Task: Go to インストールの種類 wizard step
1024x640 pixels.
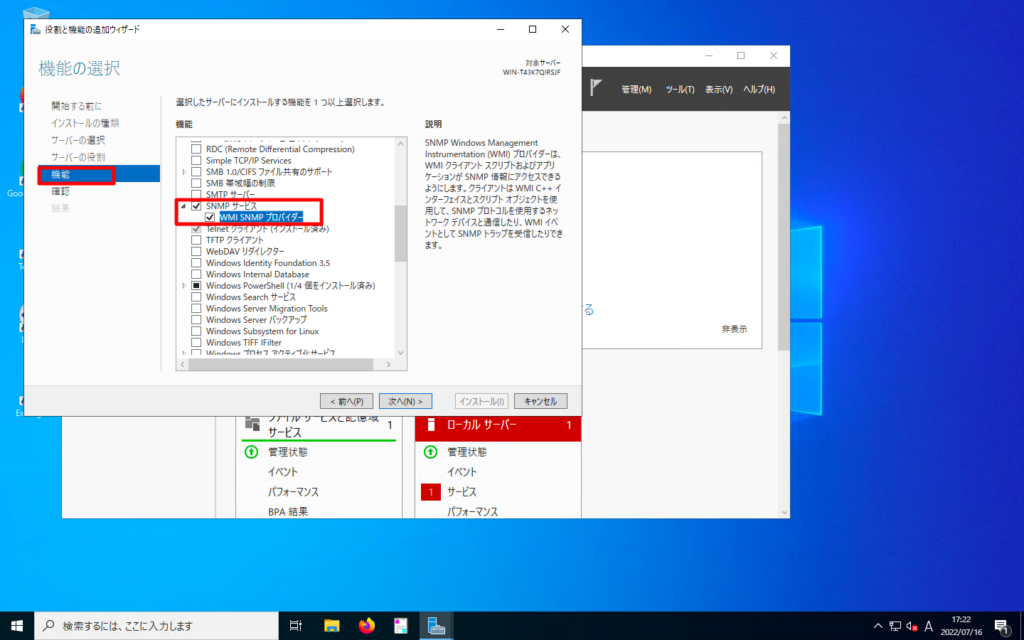Action: click(85, 123)
